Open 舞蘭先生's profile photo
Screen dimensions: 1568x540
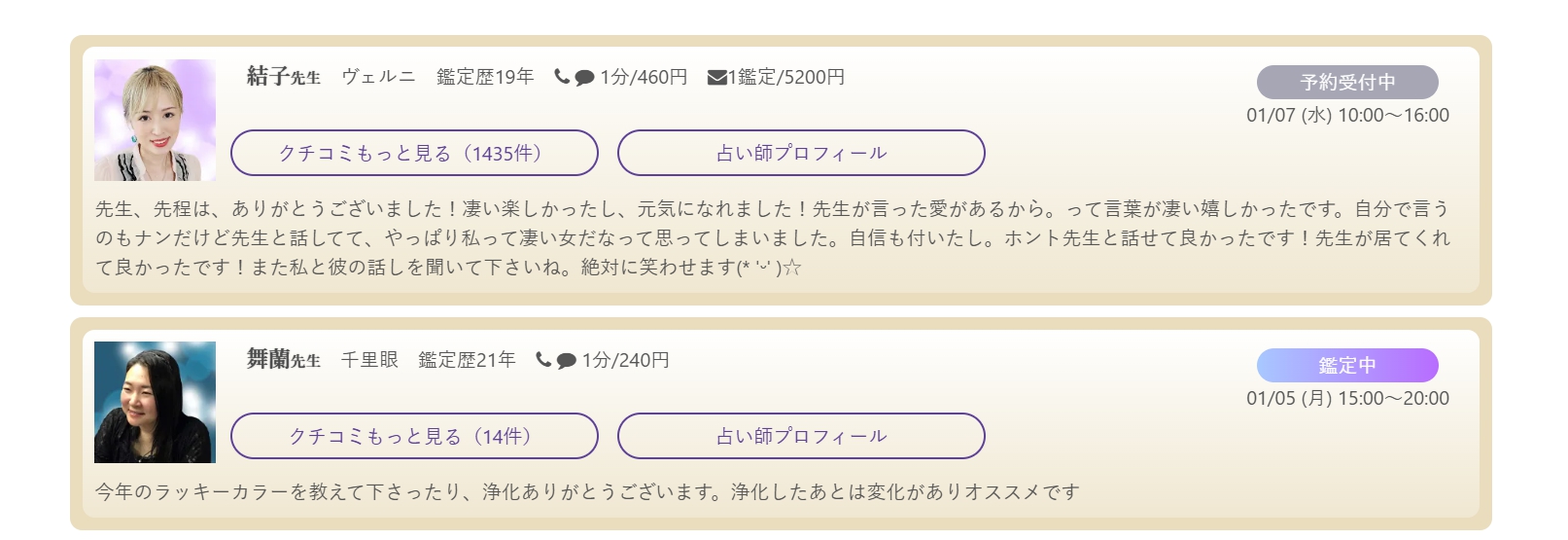[155, 402]
